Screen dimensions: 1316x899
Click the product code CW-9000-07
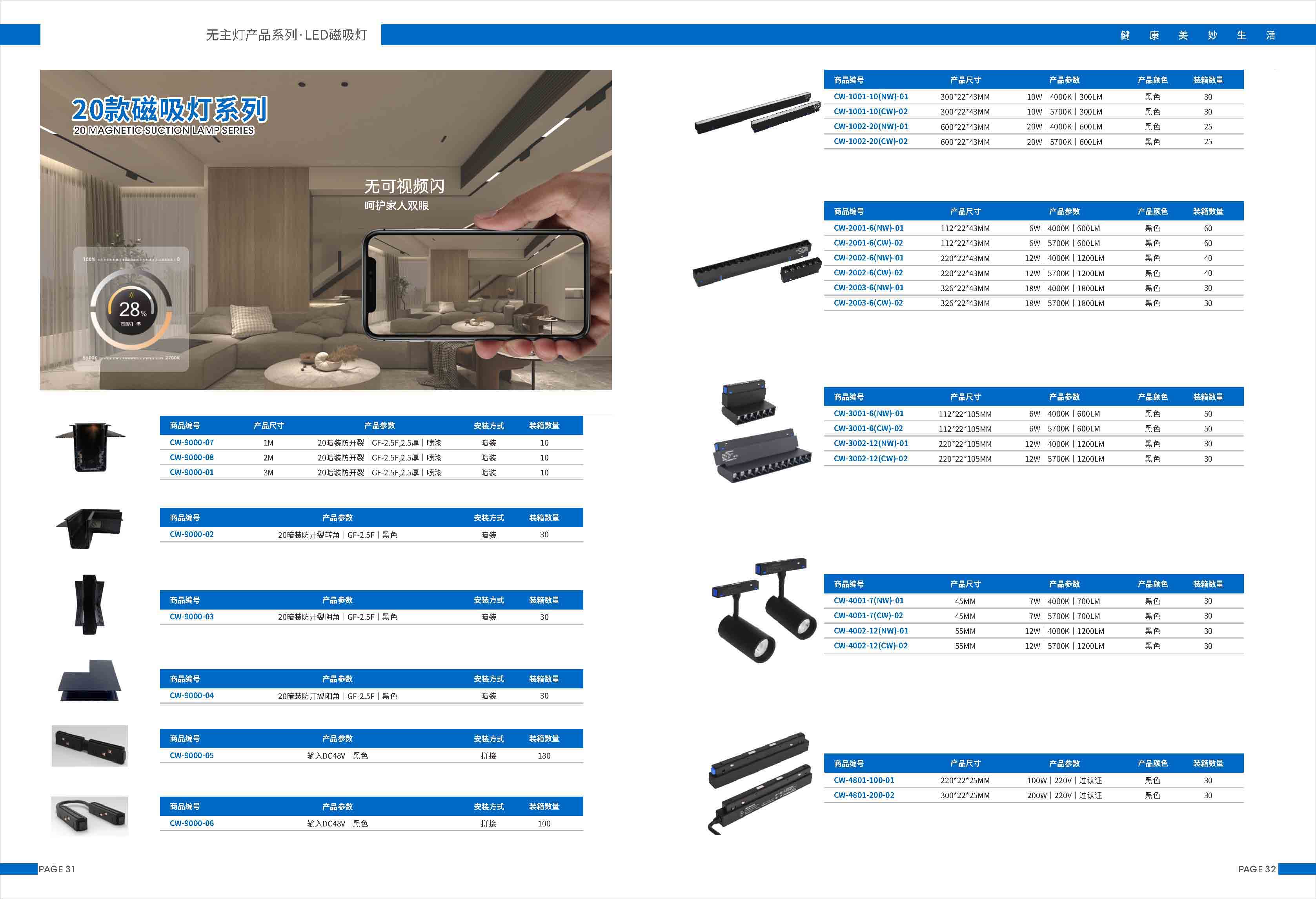click(191, 443)
